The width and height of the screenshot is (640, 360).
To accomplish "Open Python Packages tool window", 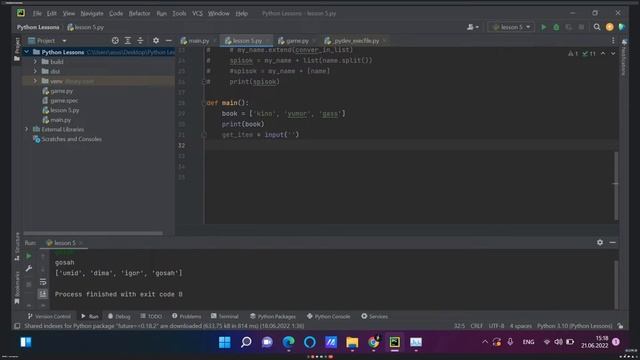I will click(x=273, y=316).
